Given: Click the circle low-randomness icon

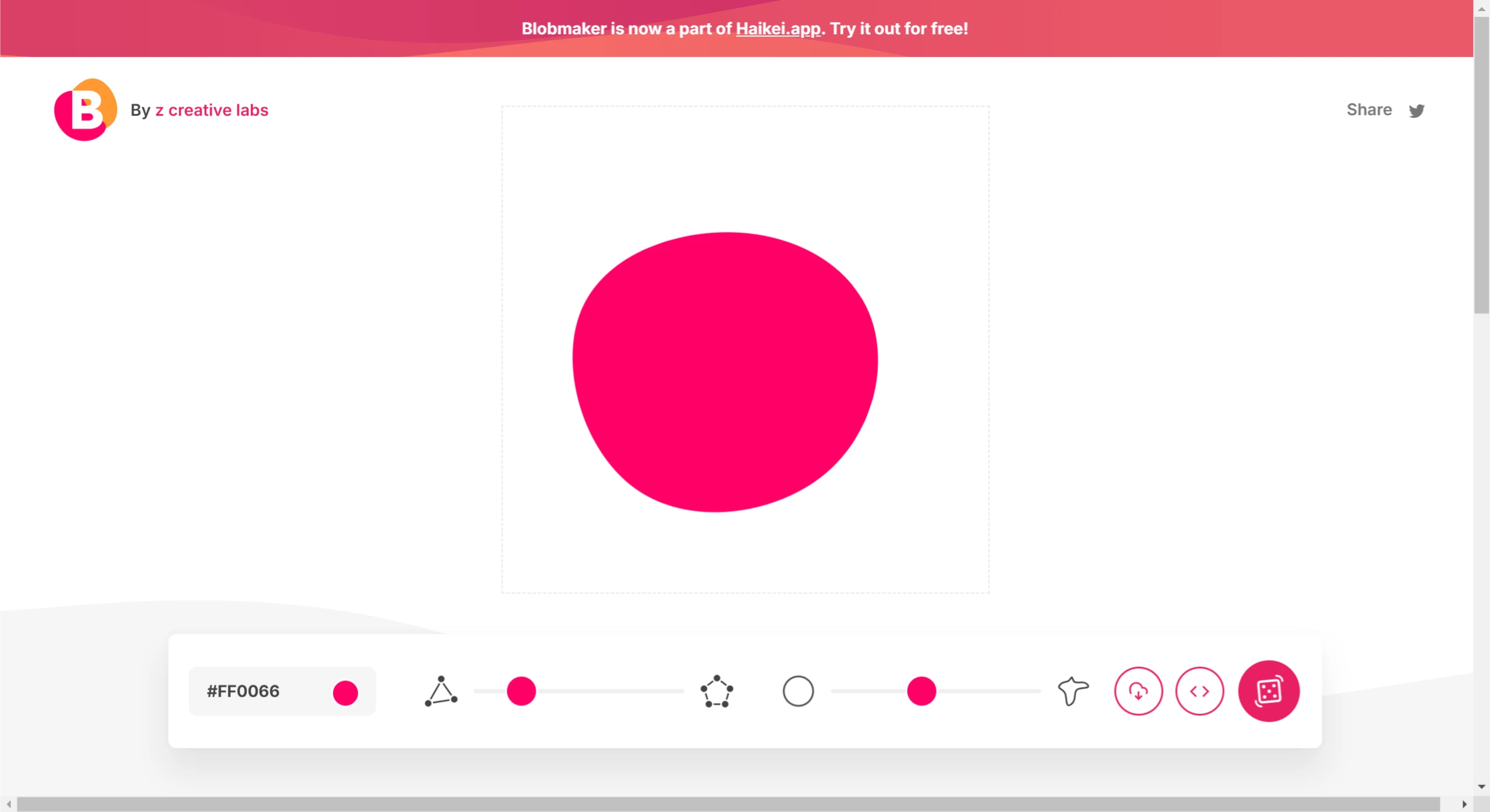Looking at the screenshot, I should coord(797,691).
